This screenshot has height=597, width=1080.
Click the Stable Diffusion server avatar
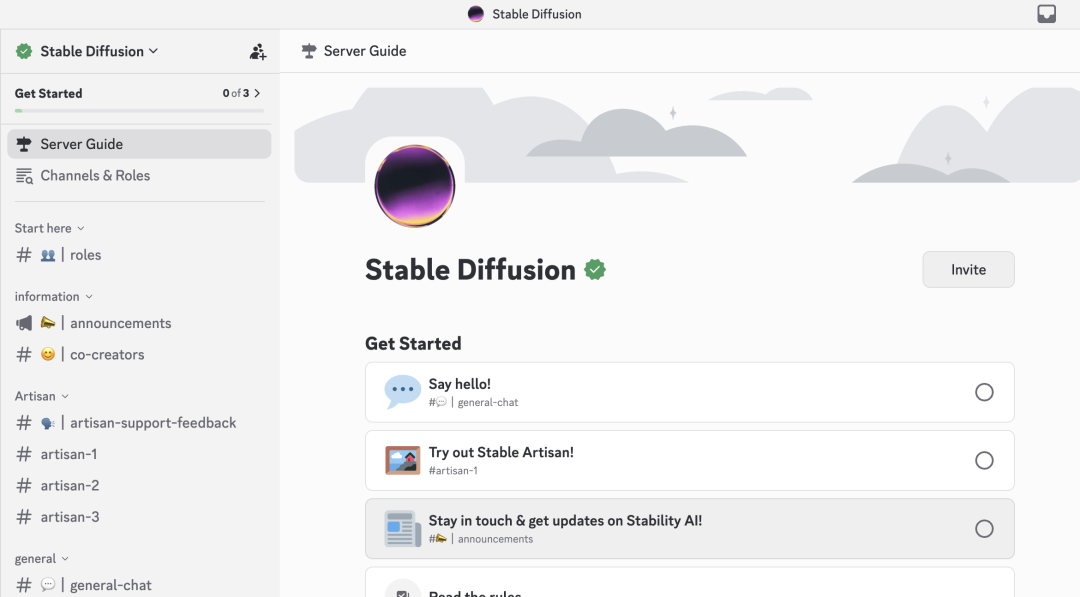point(414,186)
